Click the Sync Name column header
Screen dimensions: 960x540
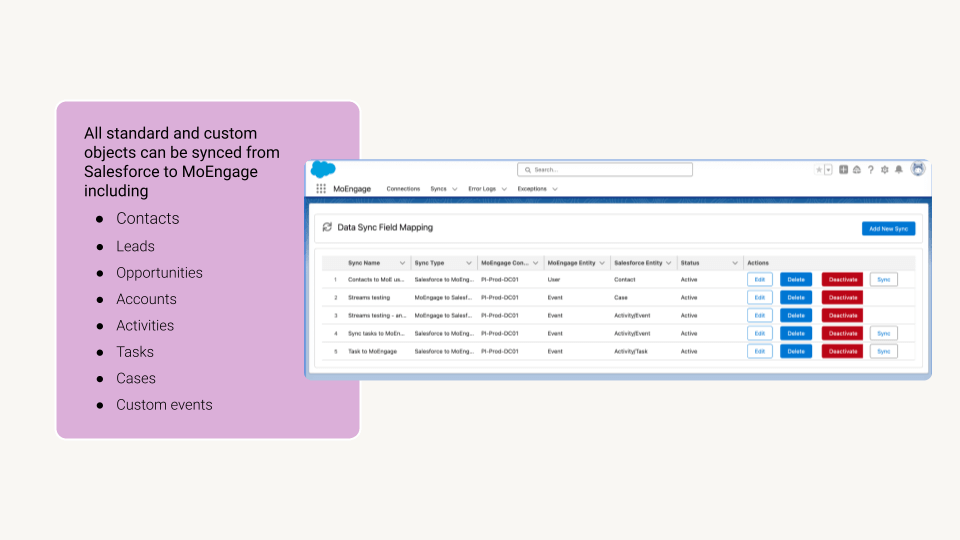click(364, 263)
